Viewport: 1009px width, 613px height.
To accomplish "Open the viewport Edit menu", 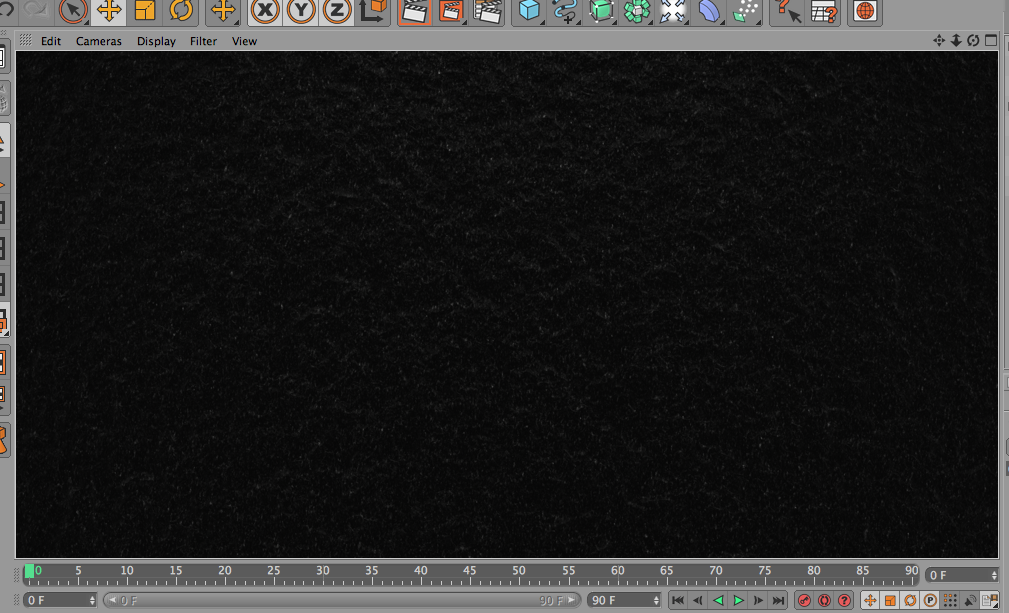I will coord(51,41).
